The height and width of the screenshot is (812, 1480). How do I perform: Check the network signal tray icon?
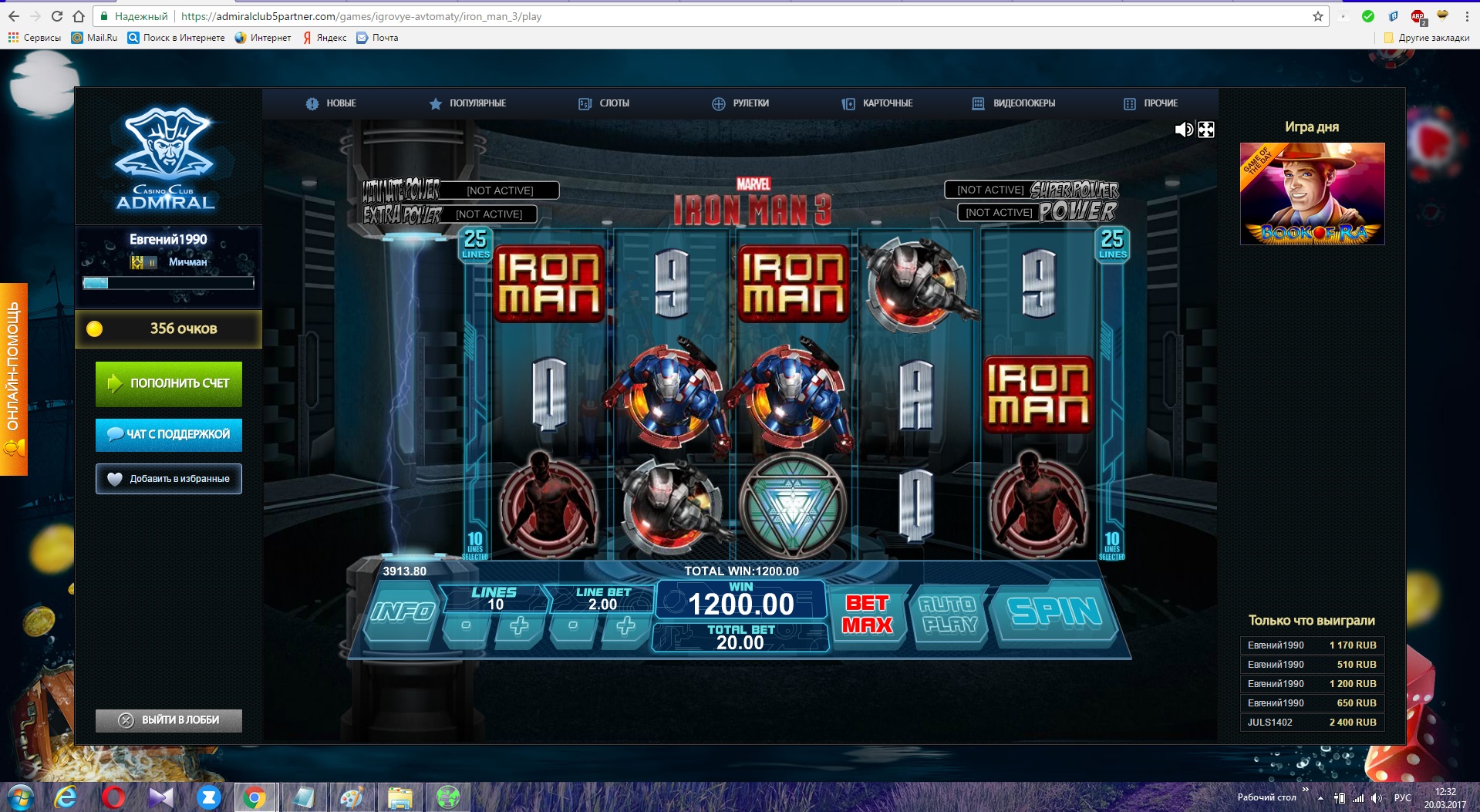pyautogui.click(x=1358, y=798)
